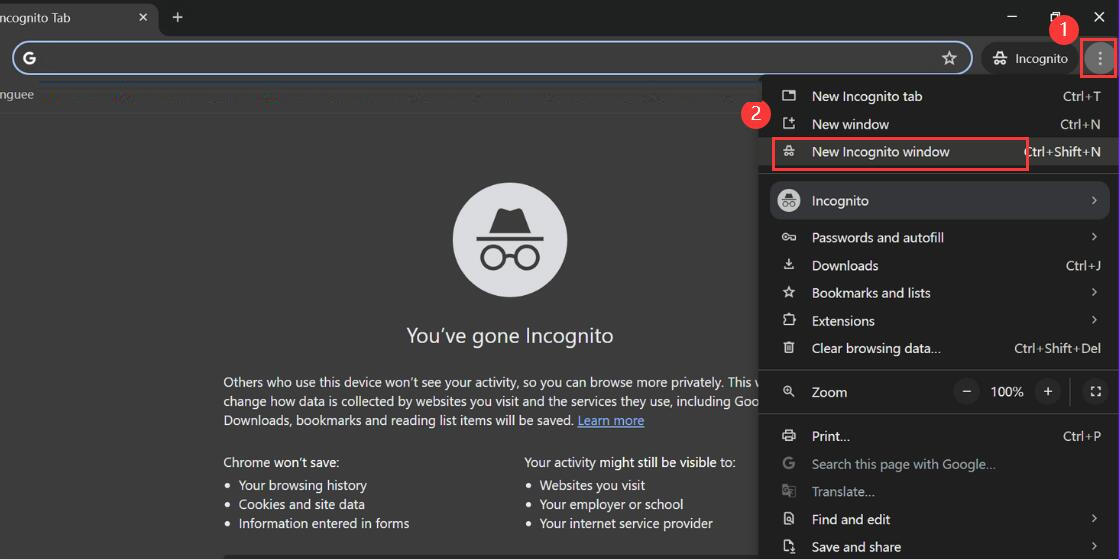
Task: Click 'Information entered in forms' text
Action: [x=324, y=524]
